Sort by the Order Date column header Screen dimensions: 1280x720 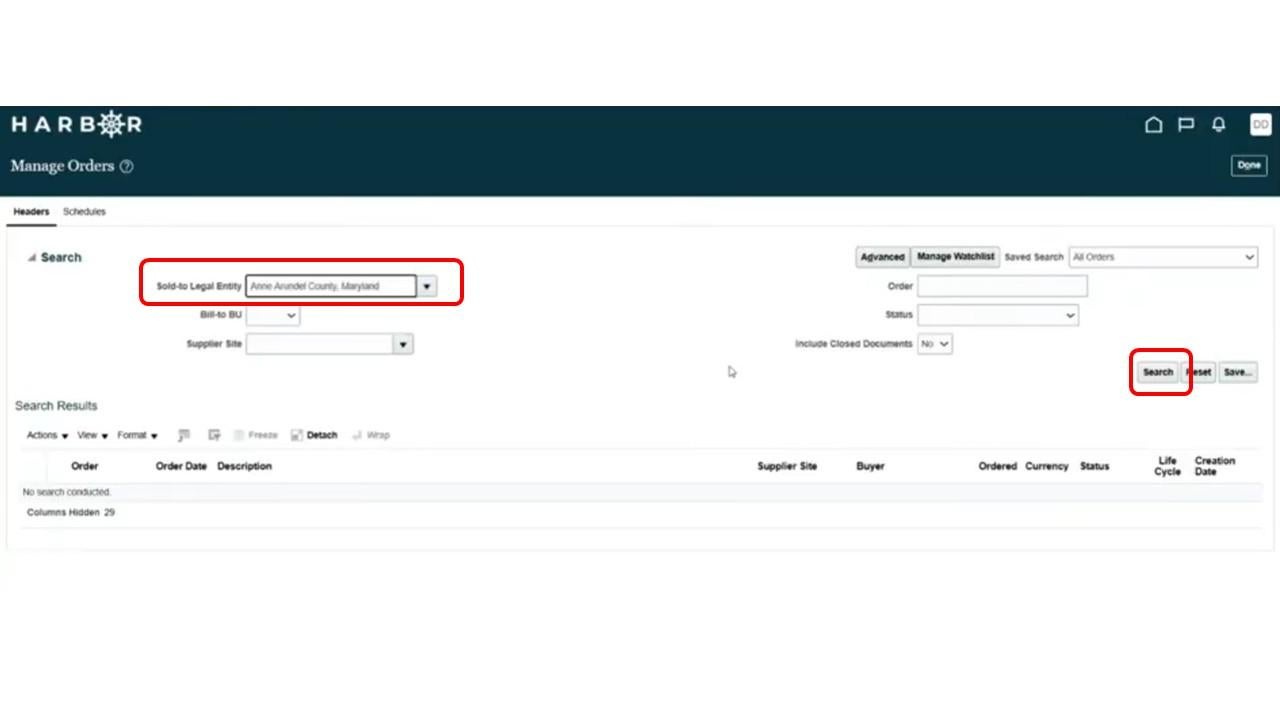click(181, 466)
